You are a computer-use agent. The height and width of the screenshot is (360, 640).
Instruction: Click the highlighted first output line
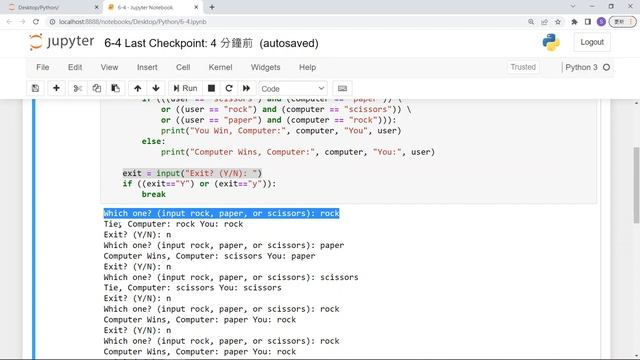(x=221, y=213)
